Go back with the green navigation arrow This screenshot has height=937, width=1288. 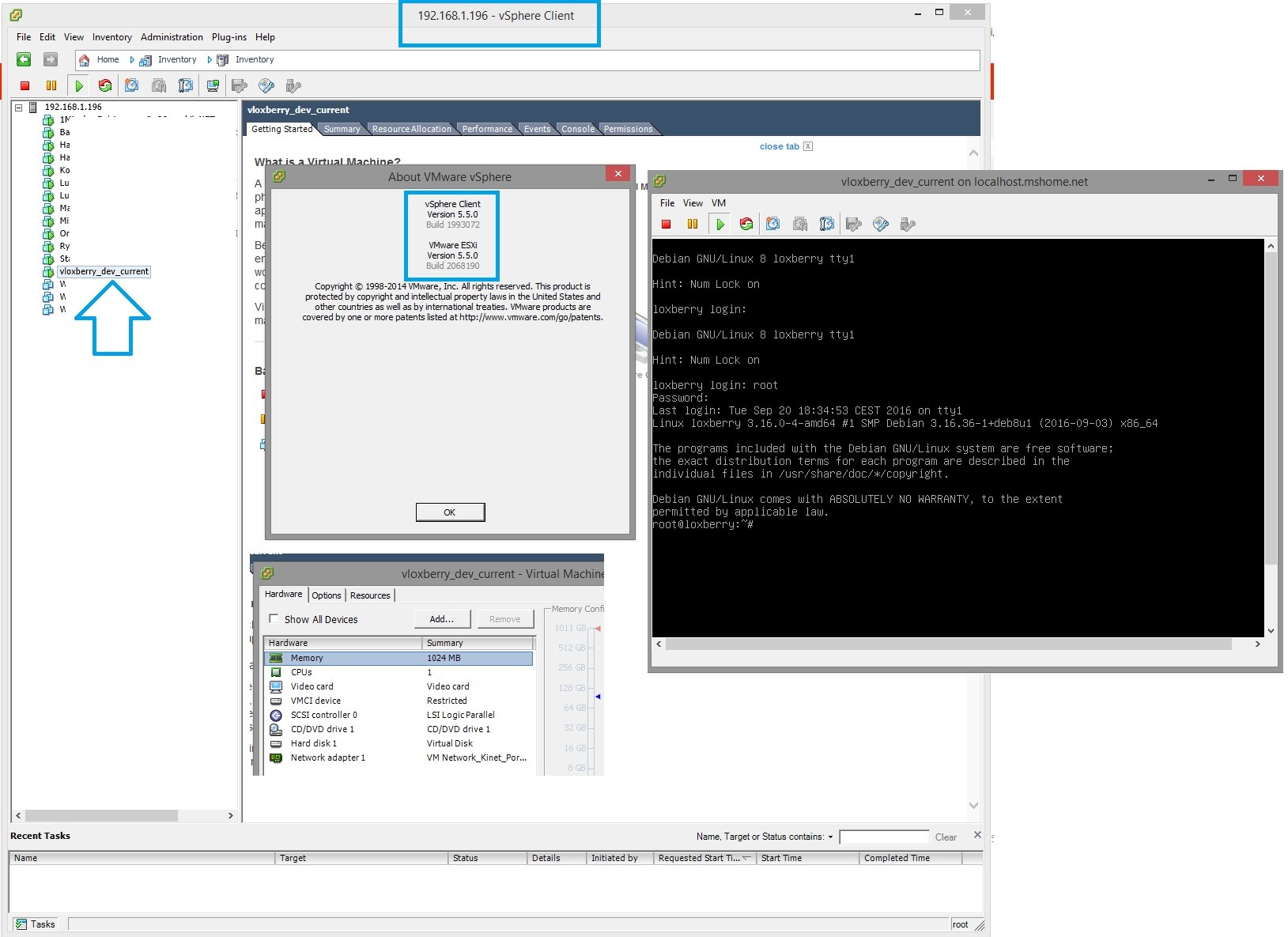click(24, 59)
